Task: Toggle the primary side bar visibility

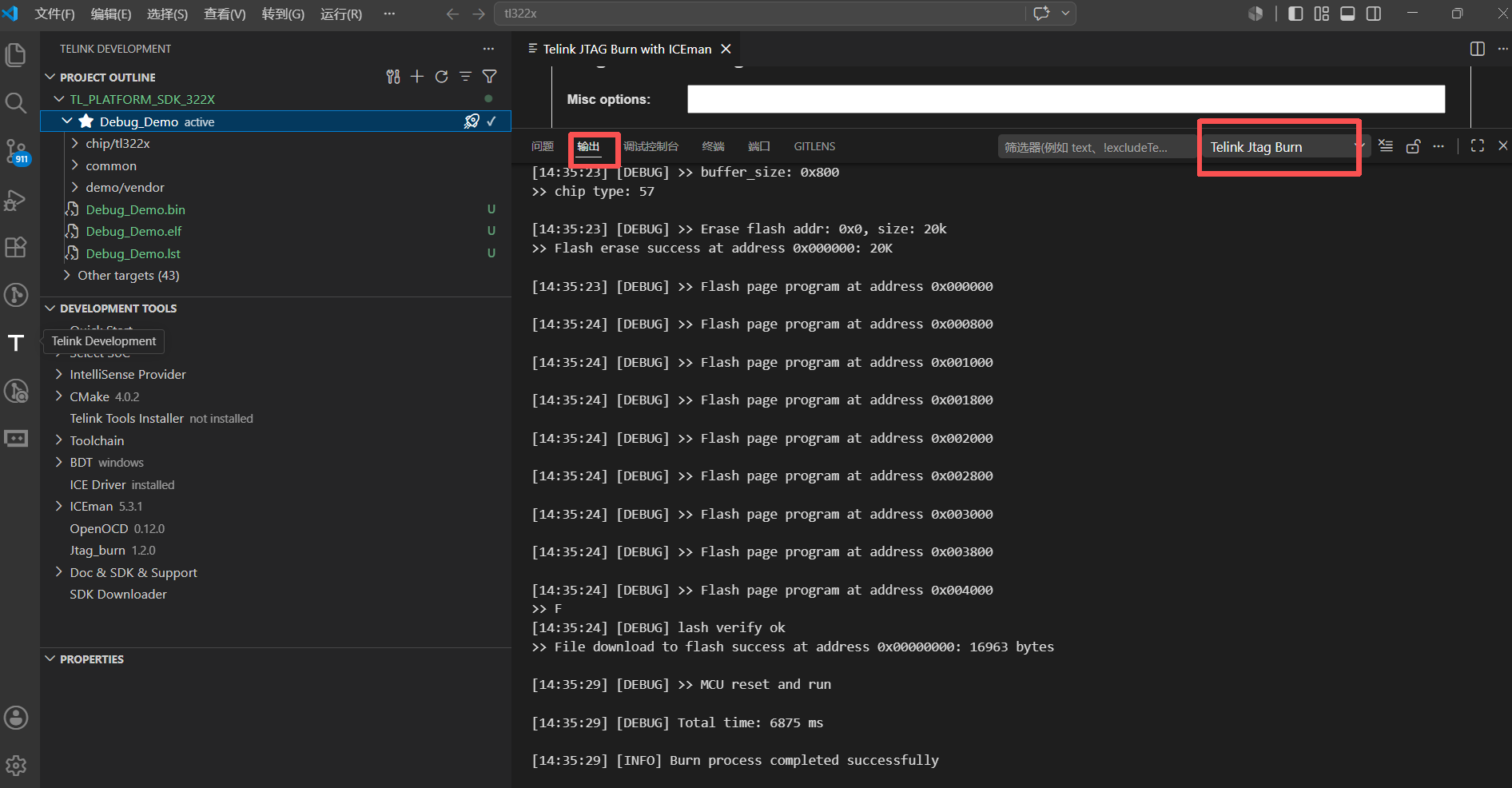Action: [1295, 14]
